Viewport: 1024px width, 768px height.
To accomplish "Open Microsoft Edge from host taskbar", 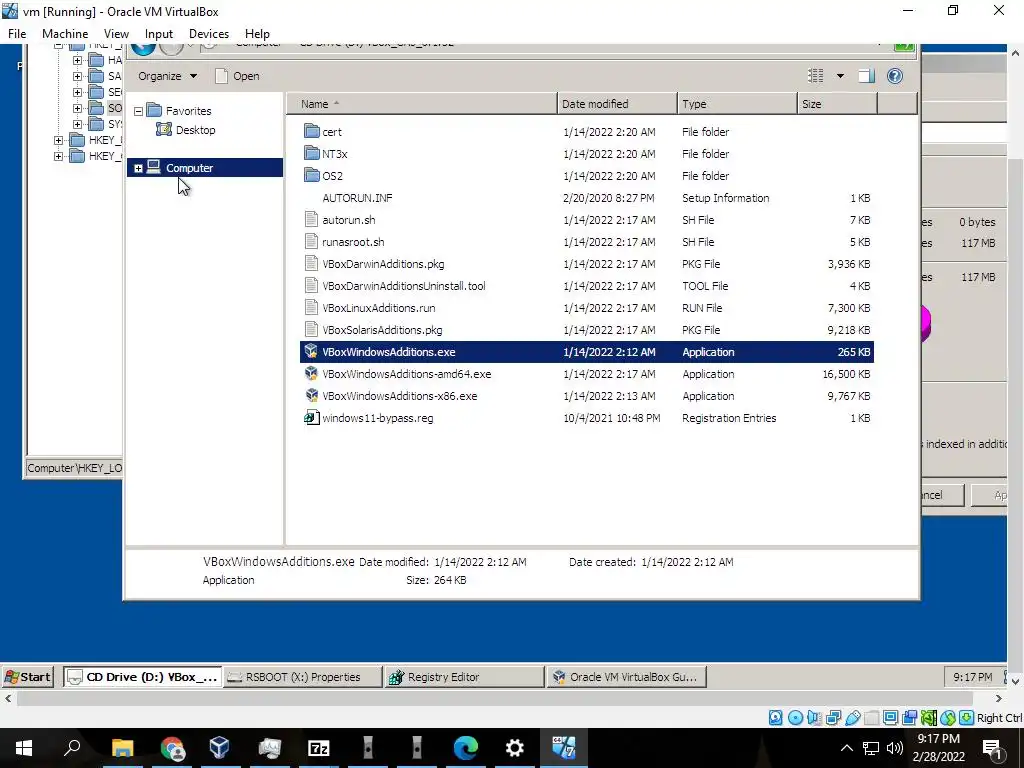I will [466, 748].
